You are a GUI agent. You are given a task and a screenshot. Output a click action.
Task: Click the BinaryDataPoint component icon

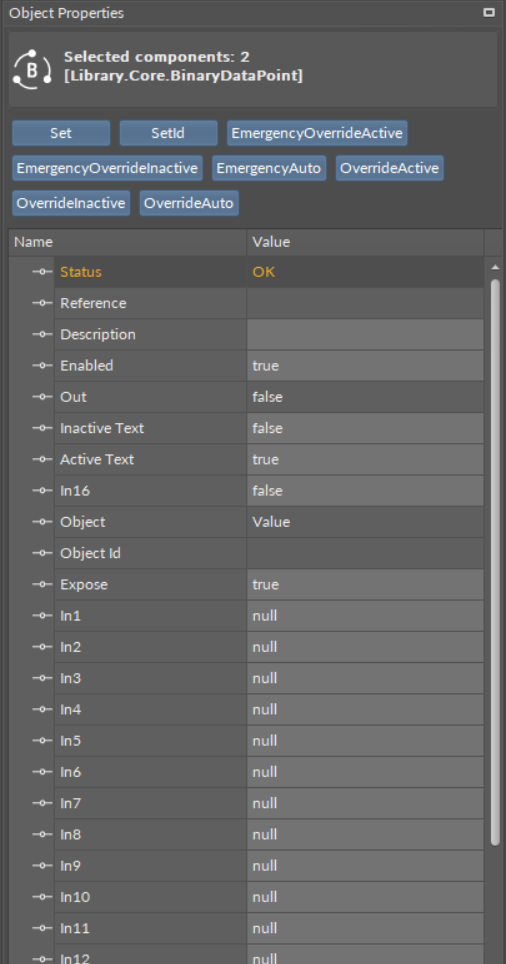[x=32, y=69]
